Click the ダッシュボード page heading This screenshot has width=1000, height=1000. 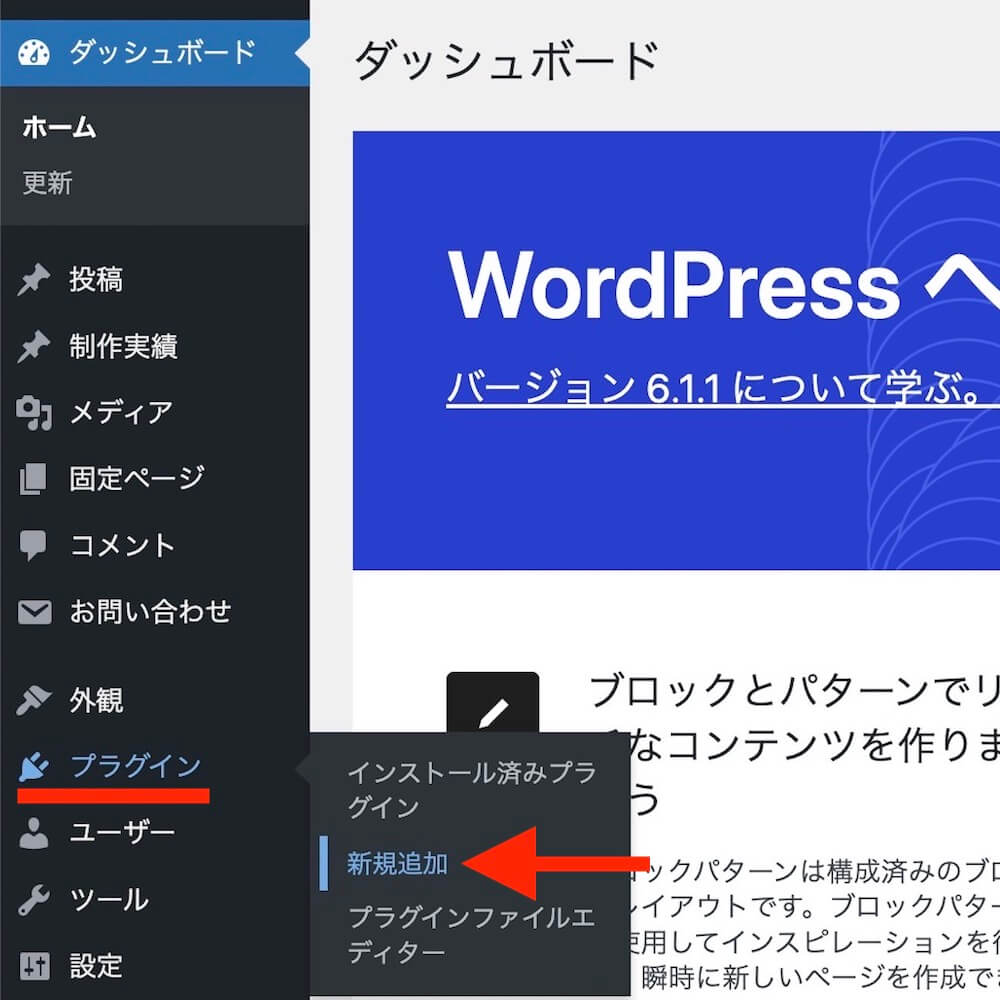(x=507, y=61)
